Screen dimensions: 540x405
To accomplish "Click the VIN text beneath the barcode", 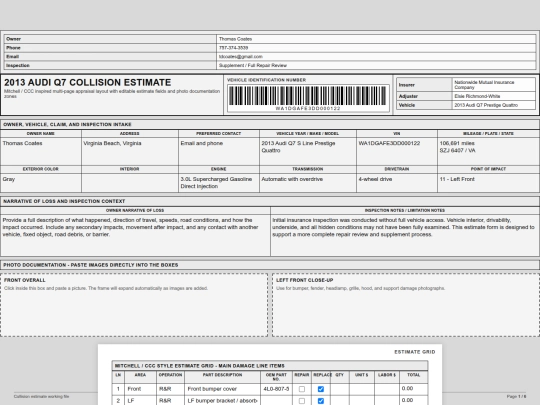I will [308, 108].
